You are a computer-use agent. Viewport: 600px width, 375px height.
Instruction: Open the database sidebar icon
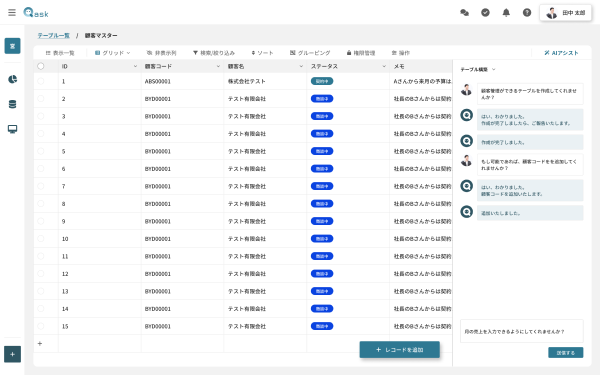12,104
